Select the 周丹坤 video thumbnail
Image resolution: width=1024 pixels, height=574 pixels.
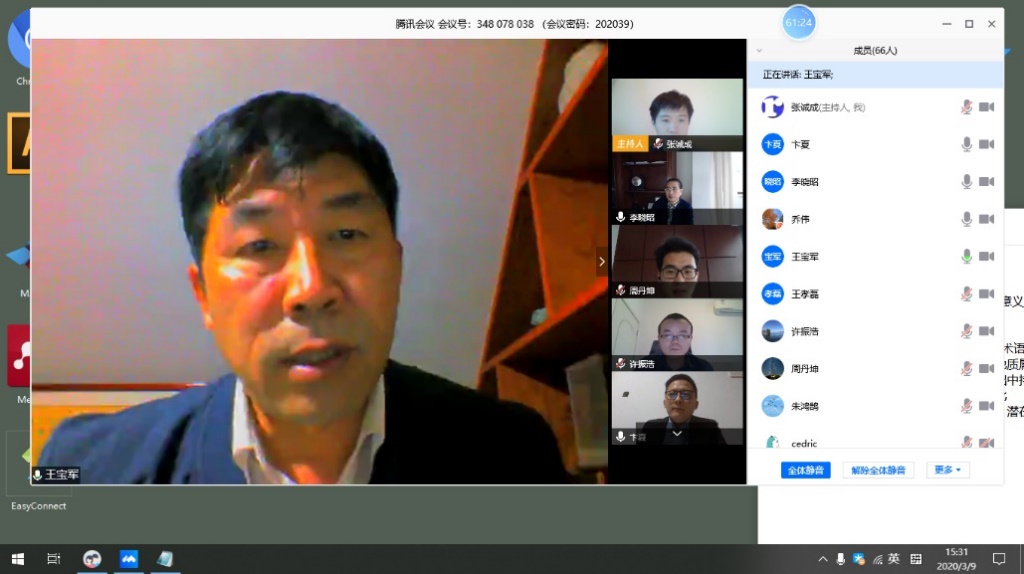[x=677, y=261]
